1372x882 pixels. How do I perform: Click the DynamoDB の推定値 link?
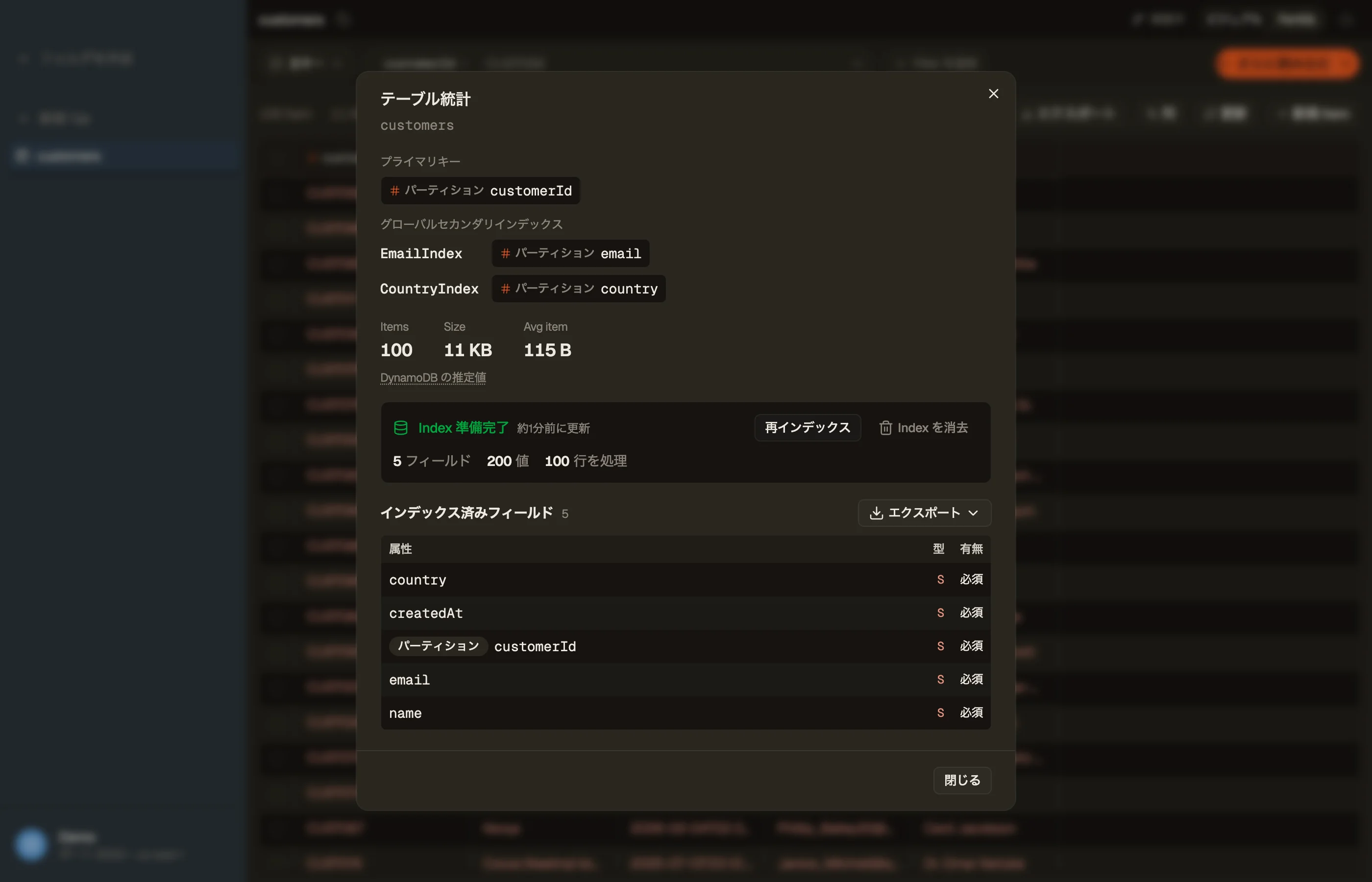coord(433,377)
